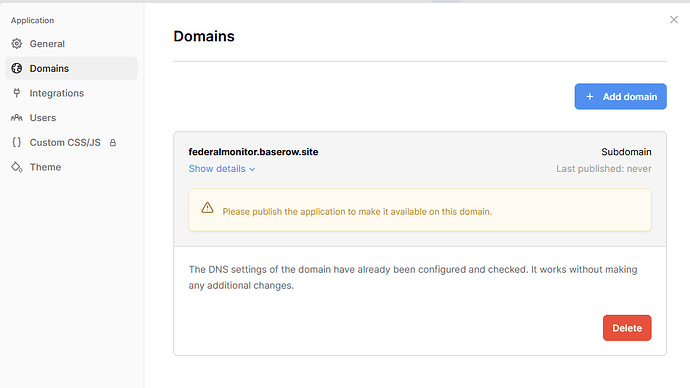This screenshot has width=690, height=388.
Task: Click the federalmonitor.baserow.site domain name
Action: pyautogui.click(x=253, y=152)
